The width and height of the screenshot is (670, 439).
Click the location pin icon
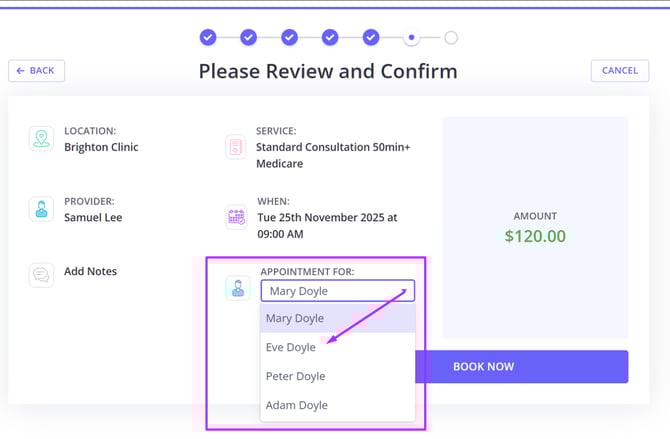coord(41,138)
